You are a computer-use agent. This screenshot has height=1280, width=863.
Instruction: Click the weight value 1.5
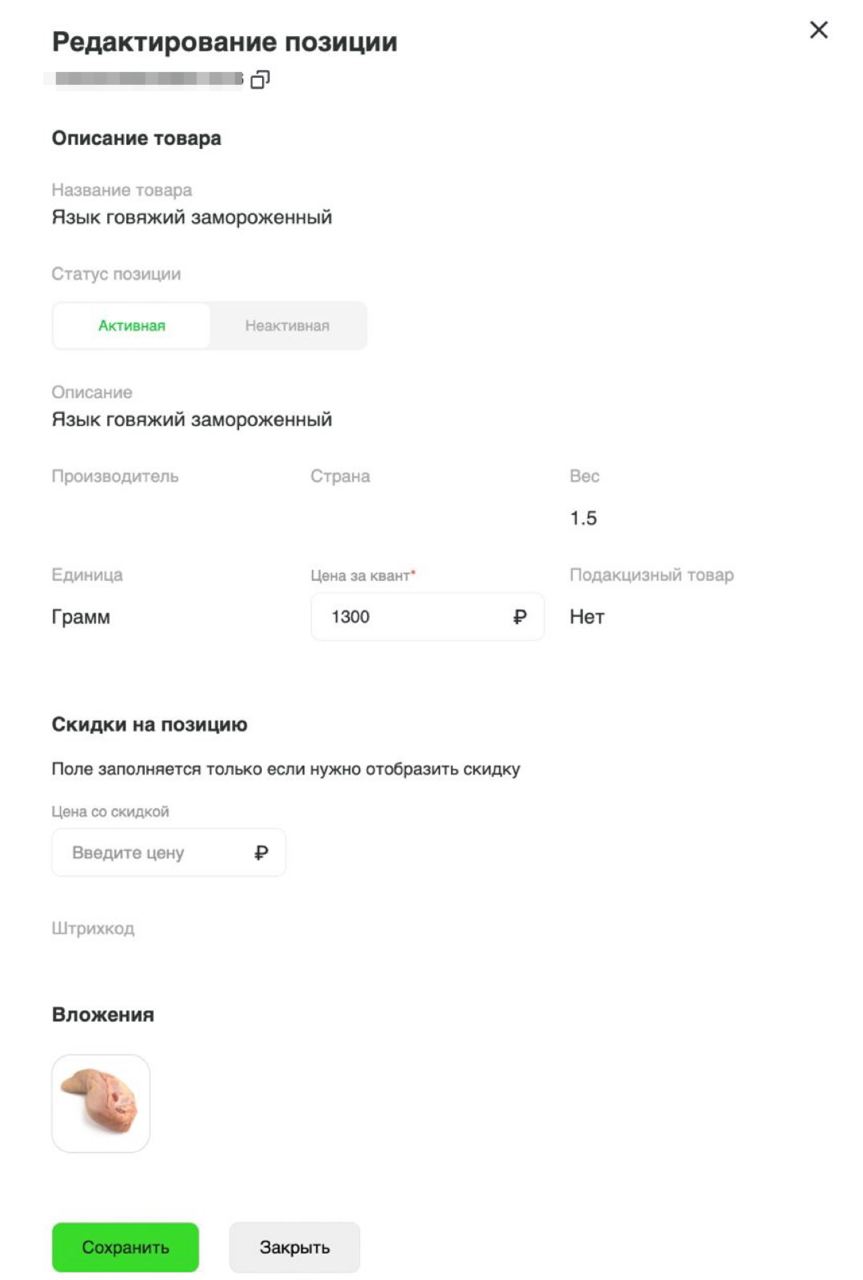tap(583, 519)
